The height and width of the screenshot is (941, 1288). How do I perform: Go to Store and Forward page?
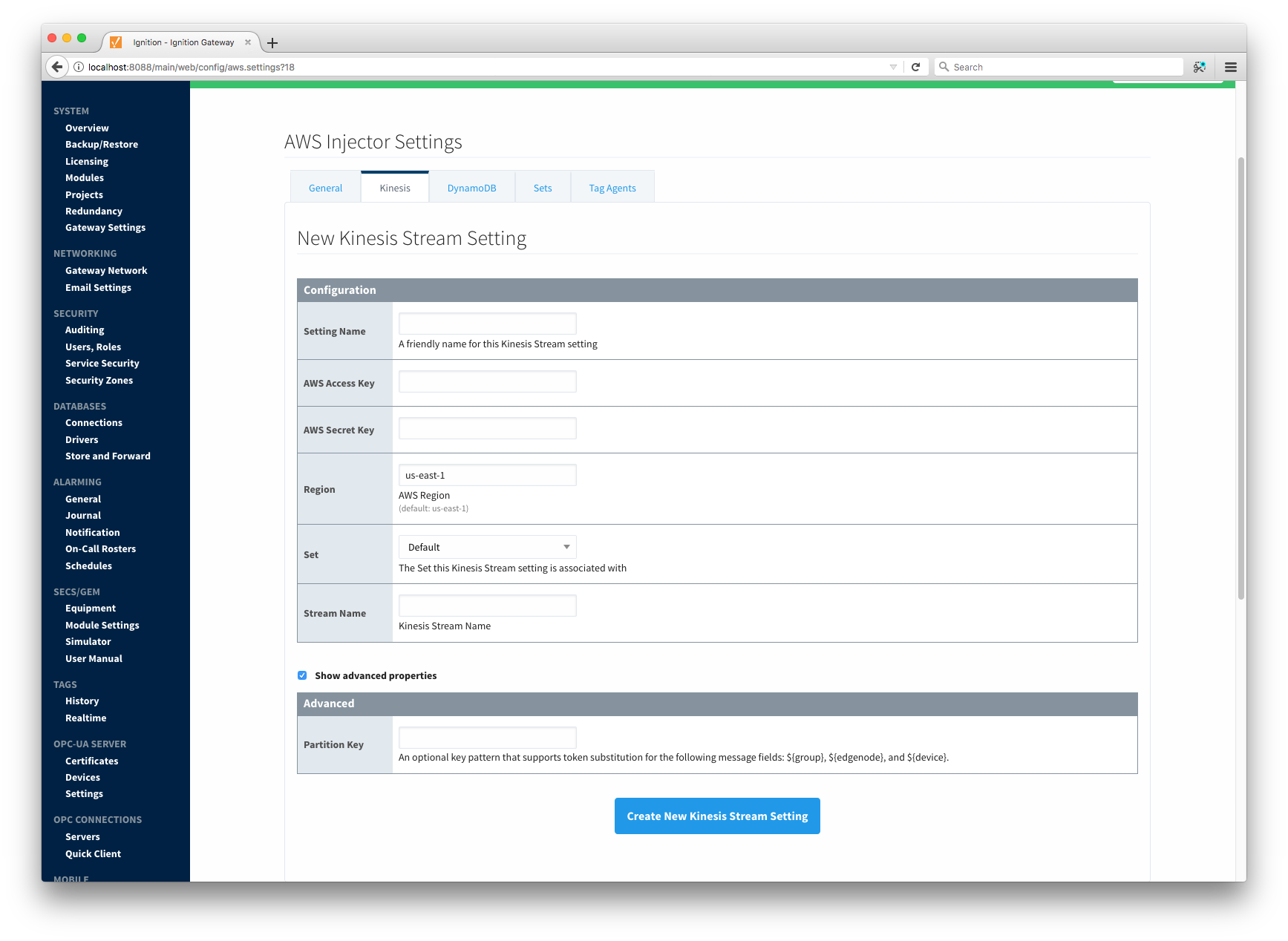pos(108,456)
